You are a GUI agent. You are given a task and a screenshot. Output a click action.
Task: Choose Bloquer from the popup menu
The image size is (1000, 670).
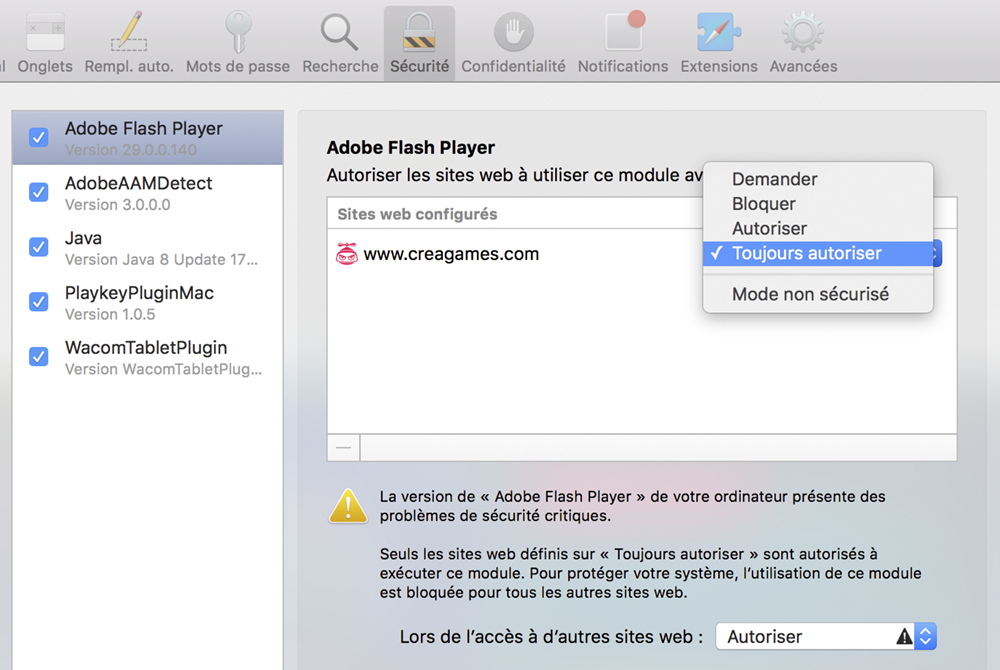coord(763,204)
